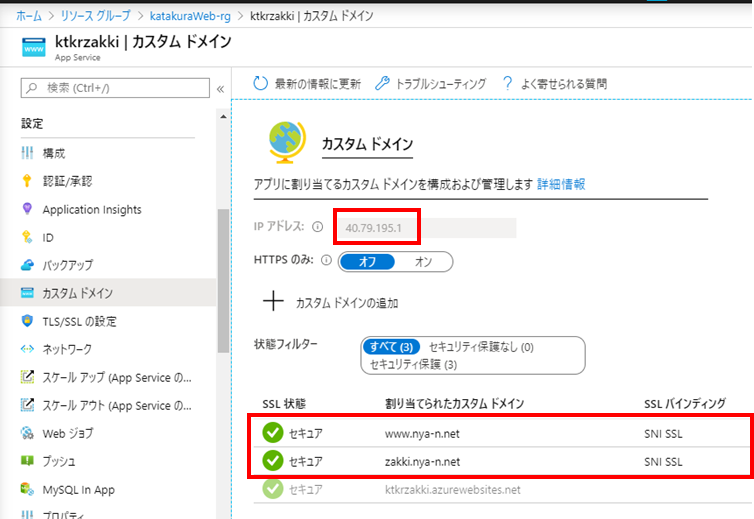Click the search magnifier icon in sidebar
This screenshot has height=519, width=754.
pos(32,88)
